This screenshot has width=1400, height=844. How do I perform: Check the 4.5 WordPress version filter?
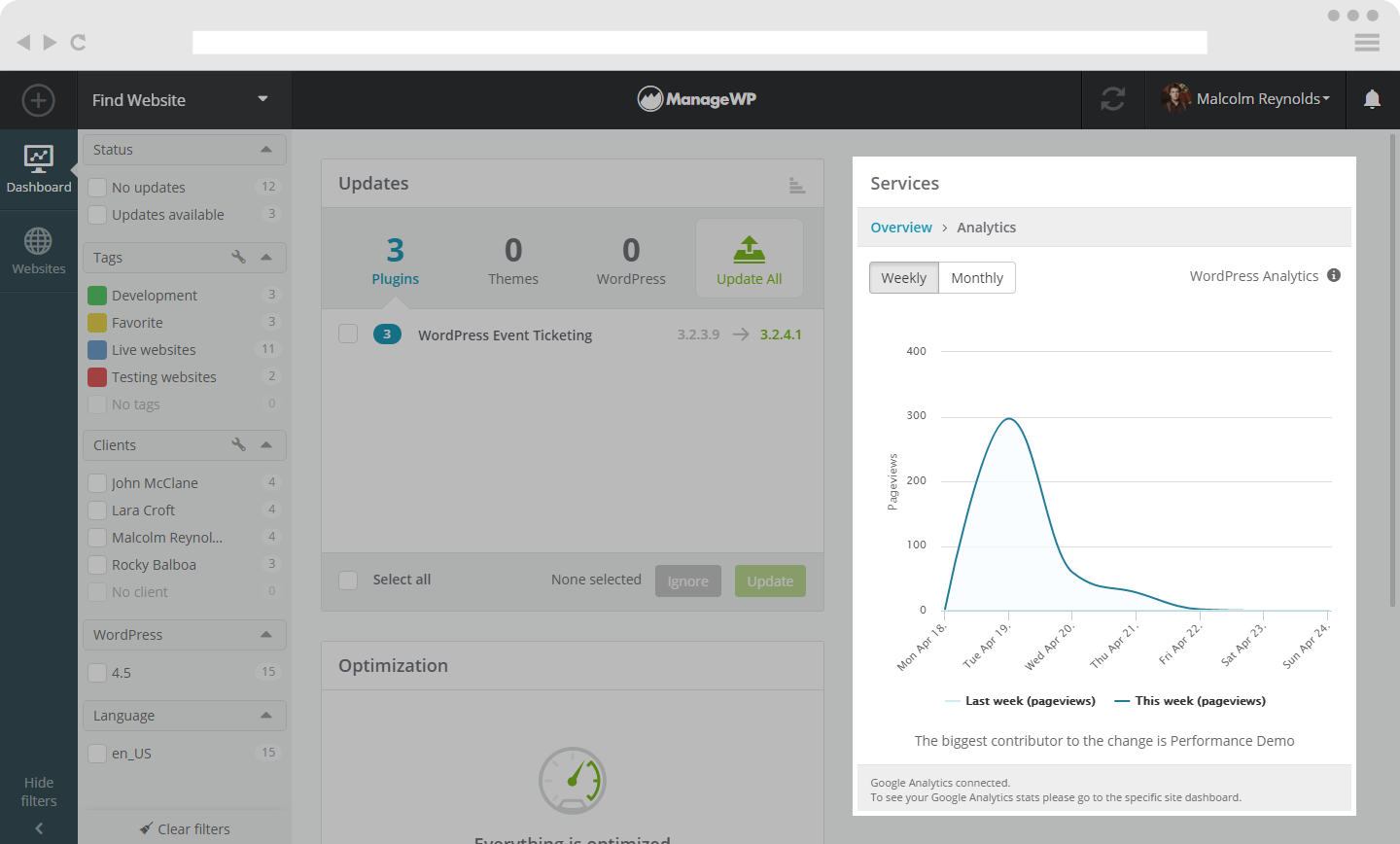click(x=97, y=672)
